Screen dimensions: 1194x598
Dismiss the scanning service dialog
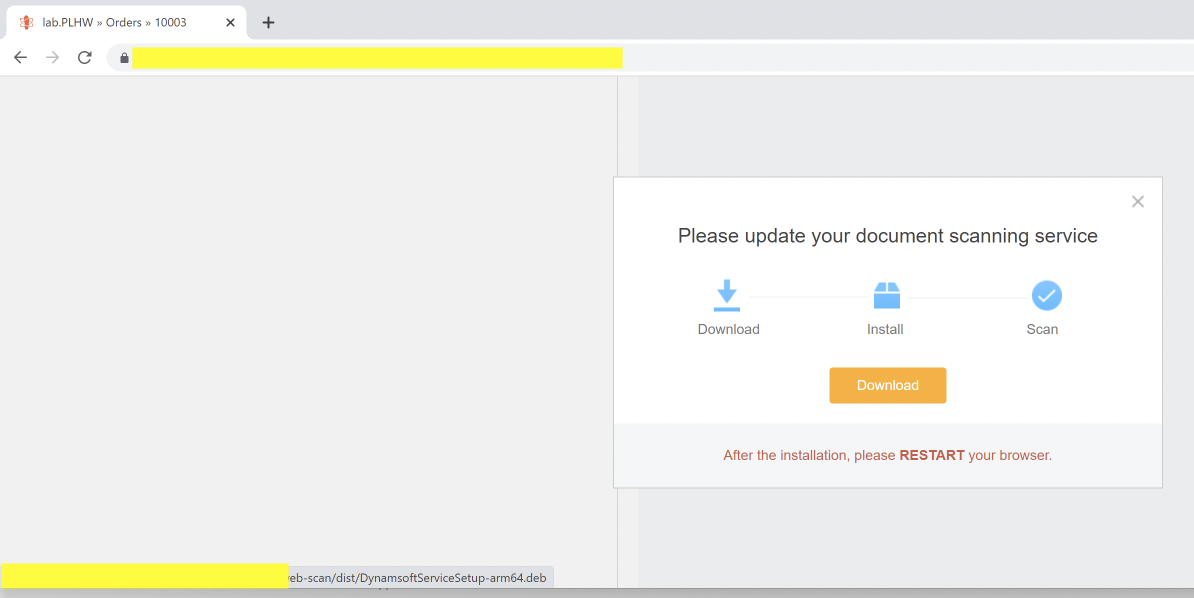pyautogui.click(x=1137, y=201)
